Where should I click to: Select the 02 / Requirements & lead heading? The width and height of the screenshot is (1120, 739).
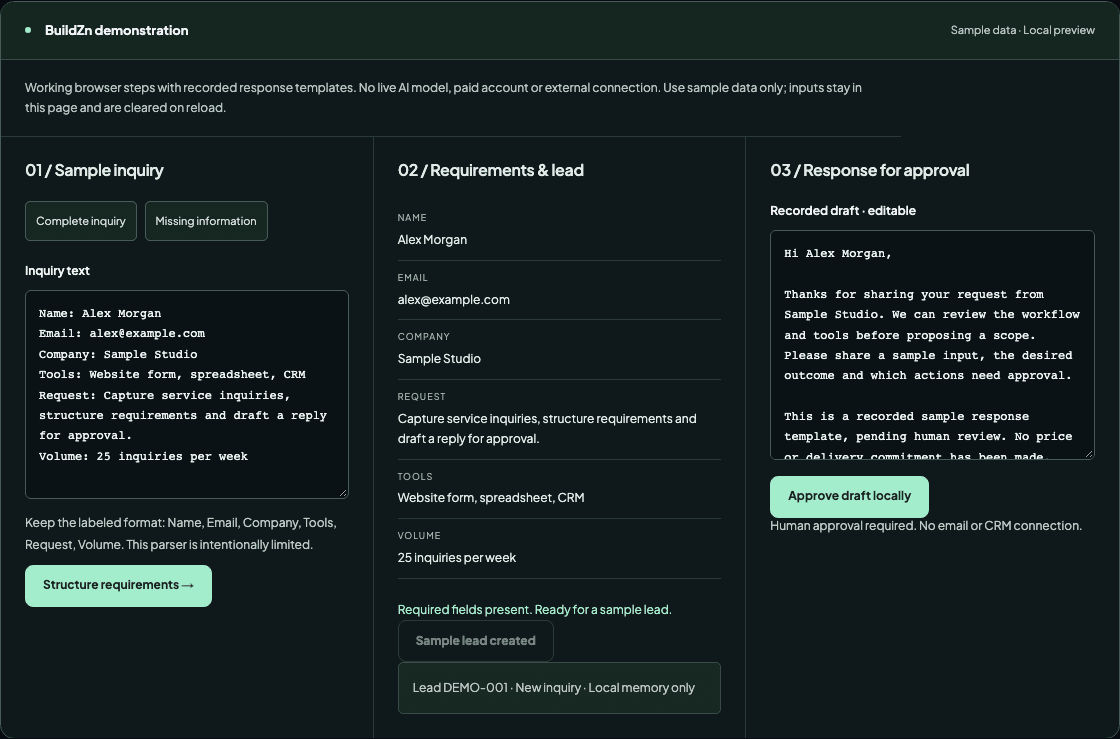tap(491, 170)
